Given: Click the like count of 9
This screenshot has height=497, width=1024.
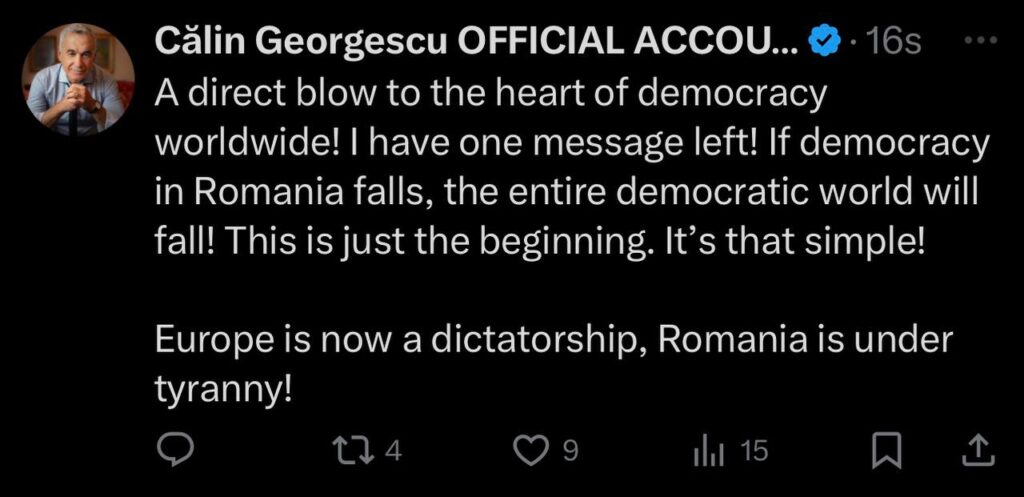Looking at the screenshot, I should click(569, 451).
